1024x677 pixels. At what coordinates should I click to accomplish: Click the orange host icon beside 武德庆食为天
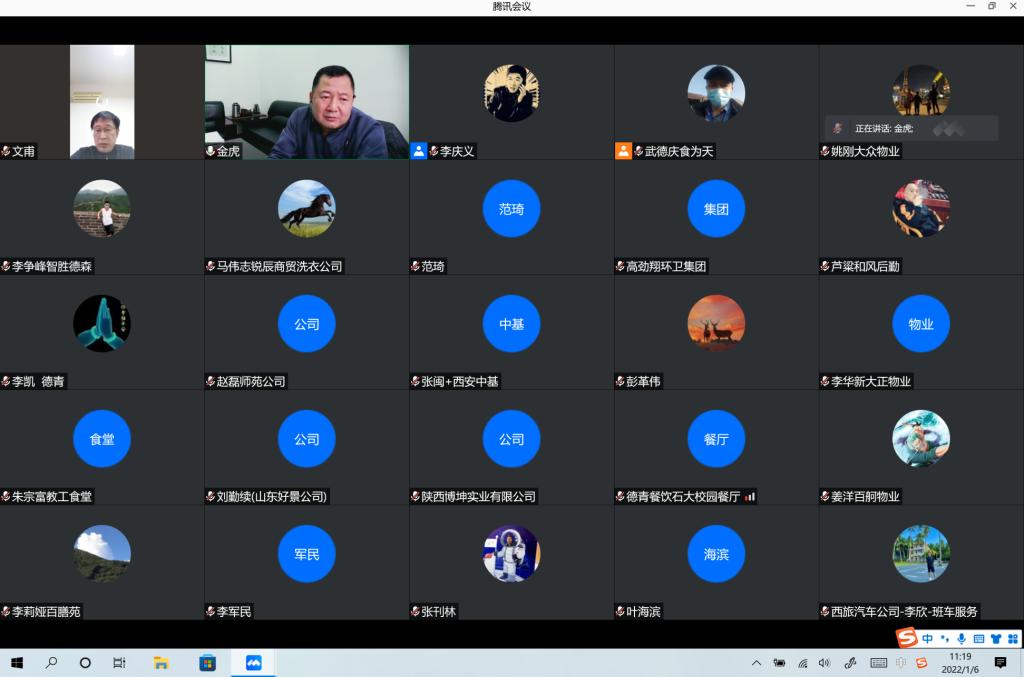623,151
